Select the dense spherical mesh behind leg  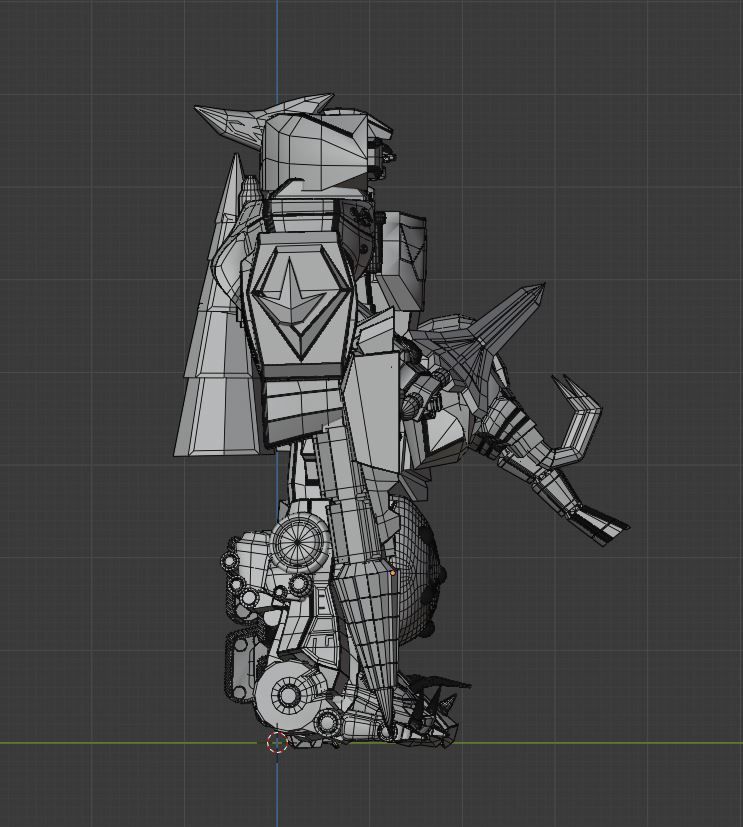click(x=418, y=571)
